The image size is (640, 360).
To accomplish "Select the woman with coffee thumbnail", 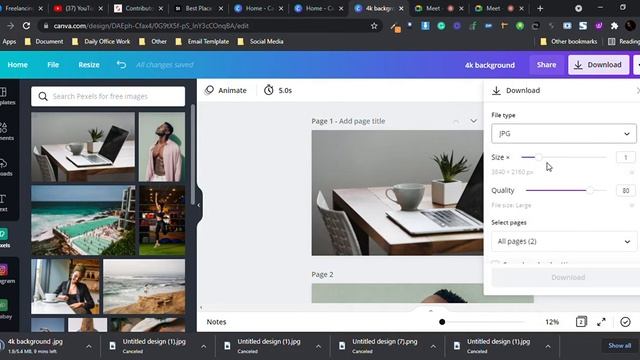I will coord(66,287).
